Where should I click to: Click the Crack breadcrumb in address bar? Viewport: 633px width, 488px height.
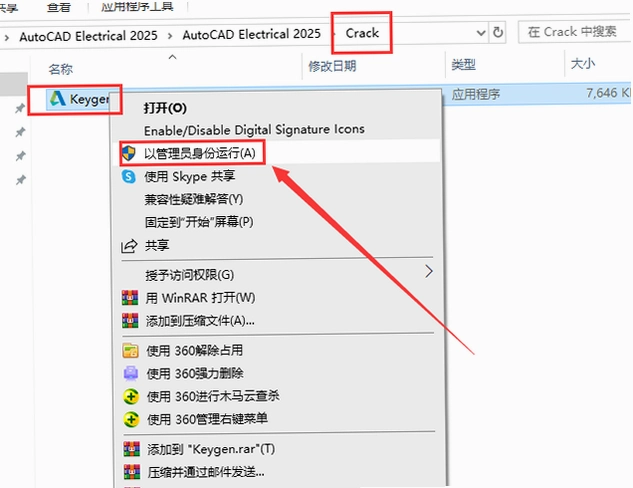[x=362, y=33]
